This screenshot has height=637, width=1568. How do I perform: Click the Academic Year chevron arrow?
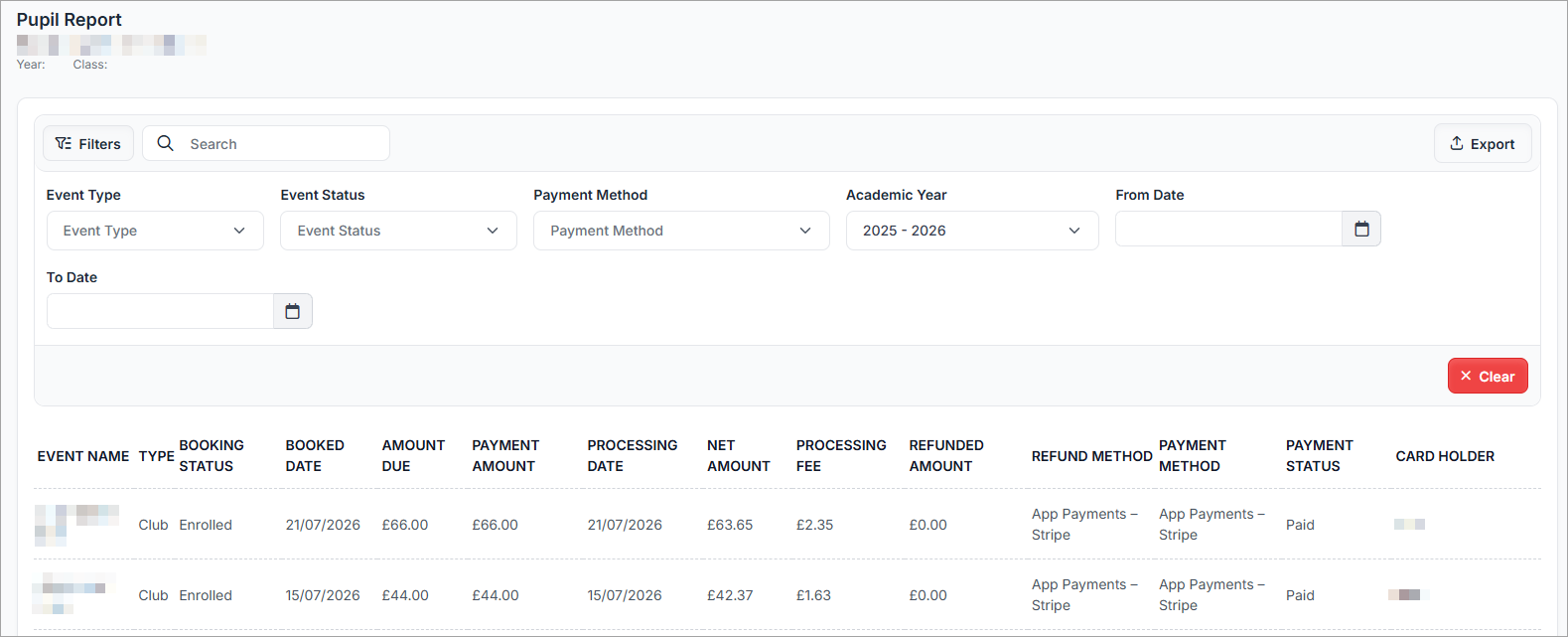[x=1074, y=231]
